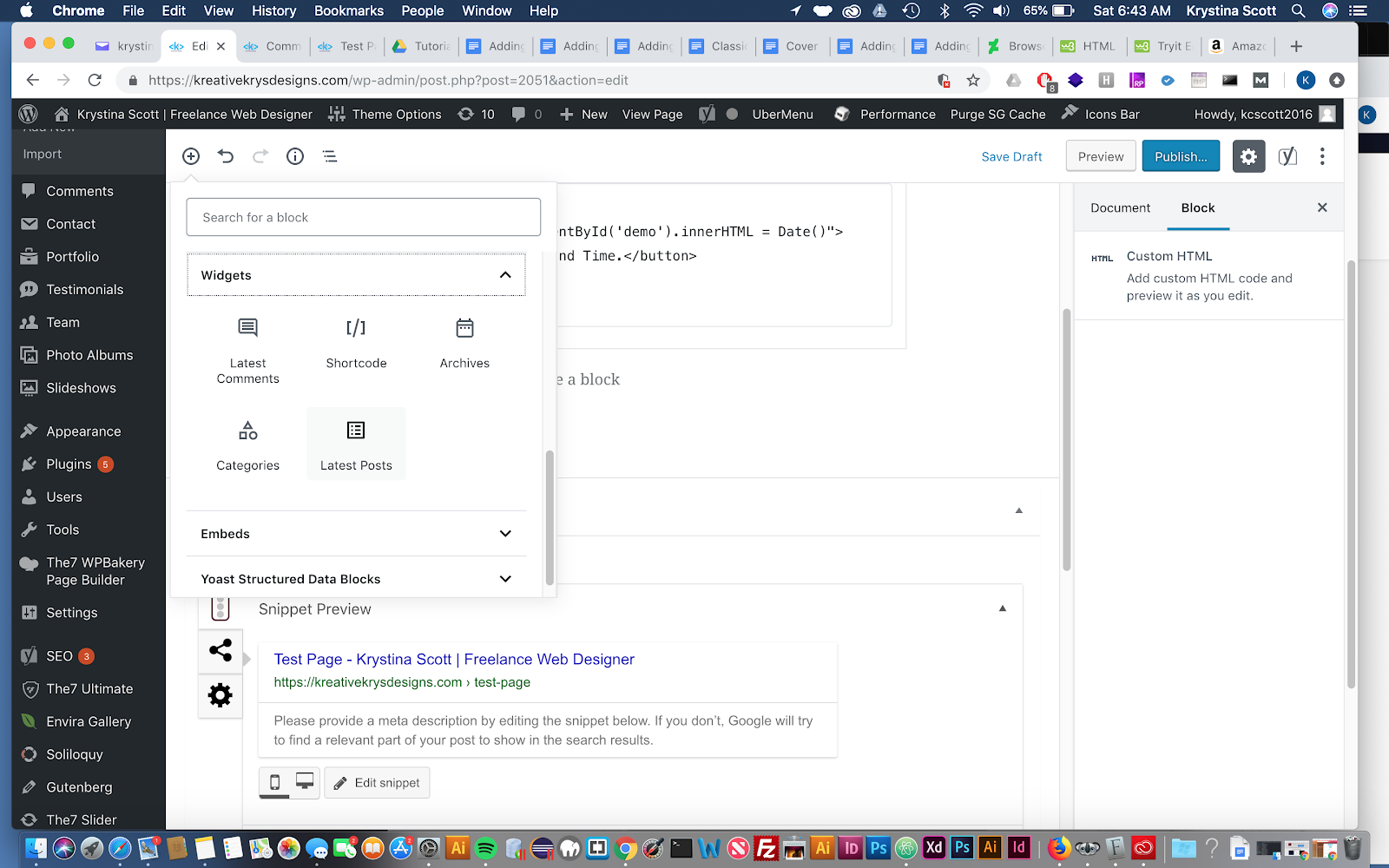Open the editor more options menu
1389x868 pixels.
pyautogui.click(x=1322, y=156)
